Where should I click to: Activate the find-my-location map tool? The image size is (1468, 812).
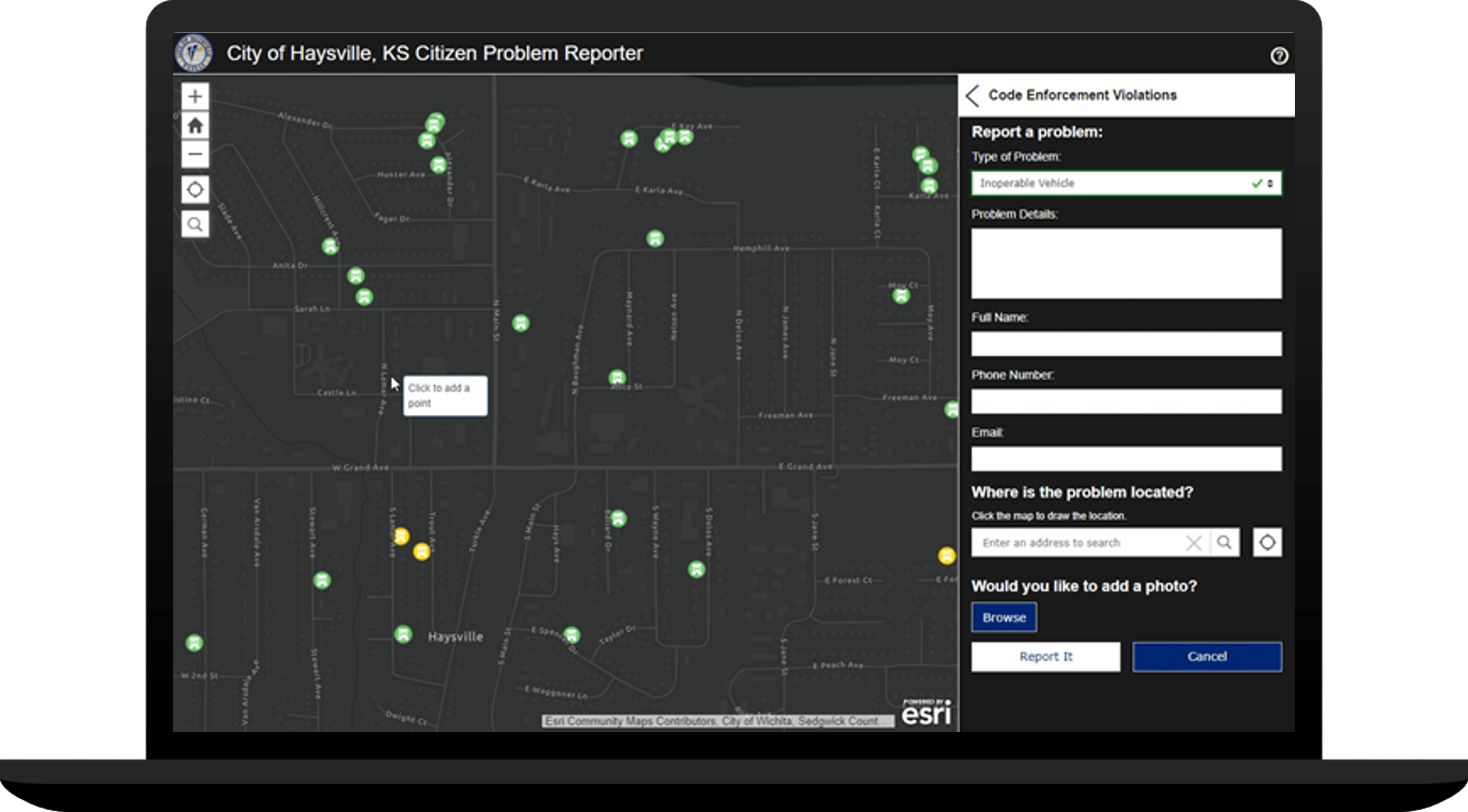195,189
